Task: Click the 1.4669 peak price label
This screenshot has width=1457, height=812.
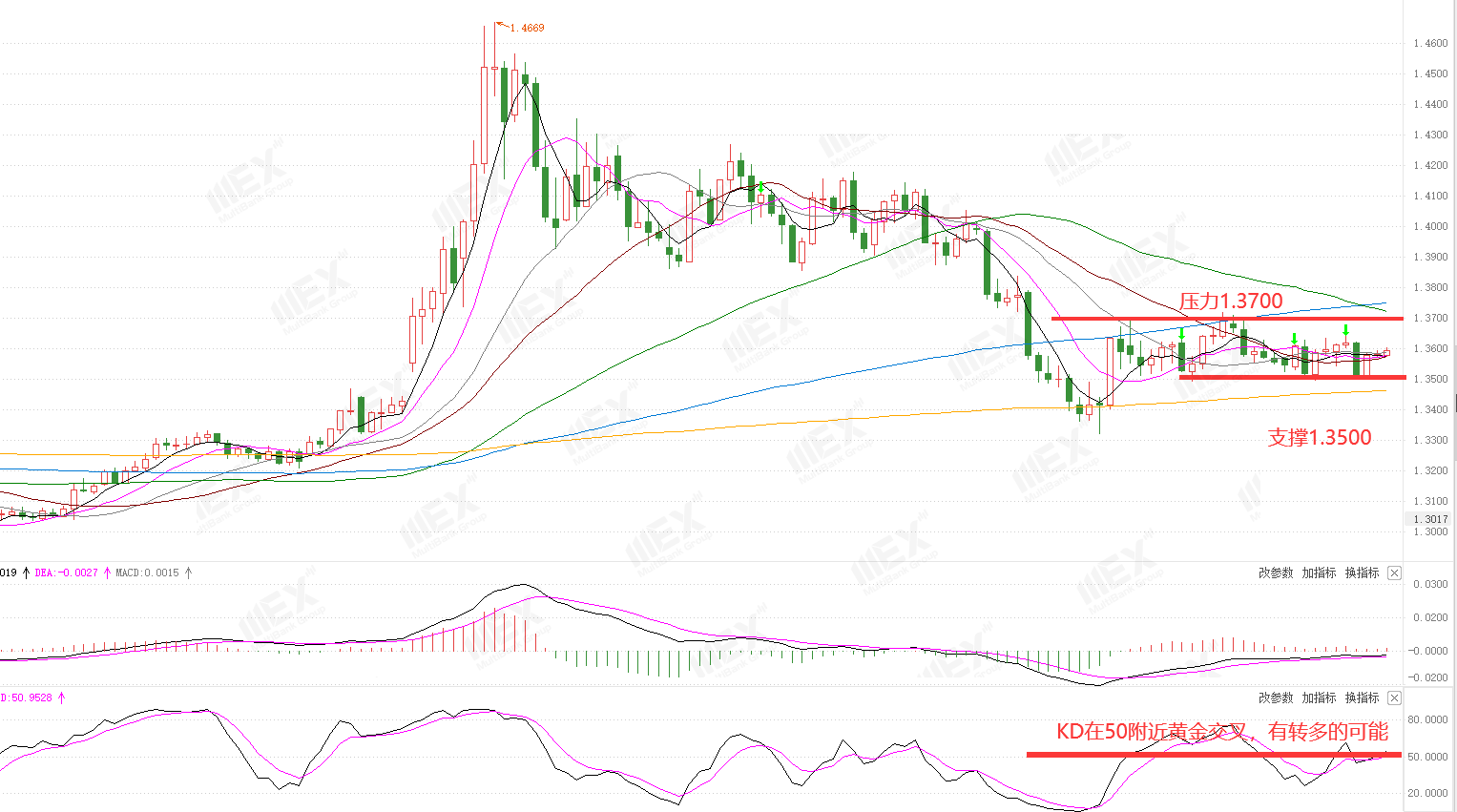Action: coord(527,29)
